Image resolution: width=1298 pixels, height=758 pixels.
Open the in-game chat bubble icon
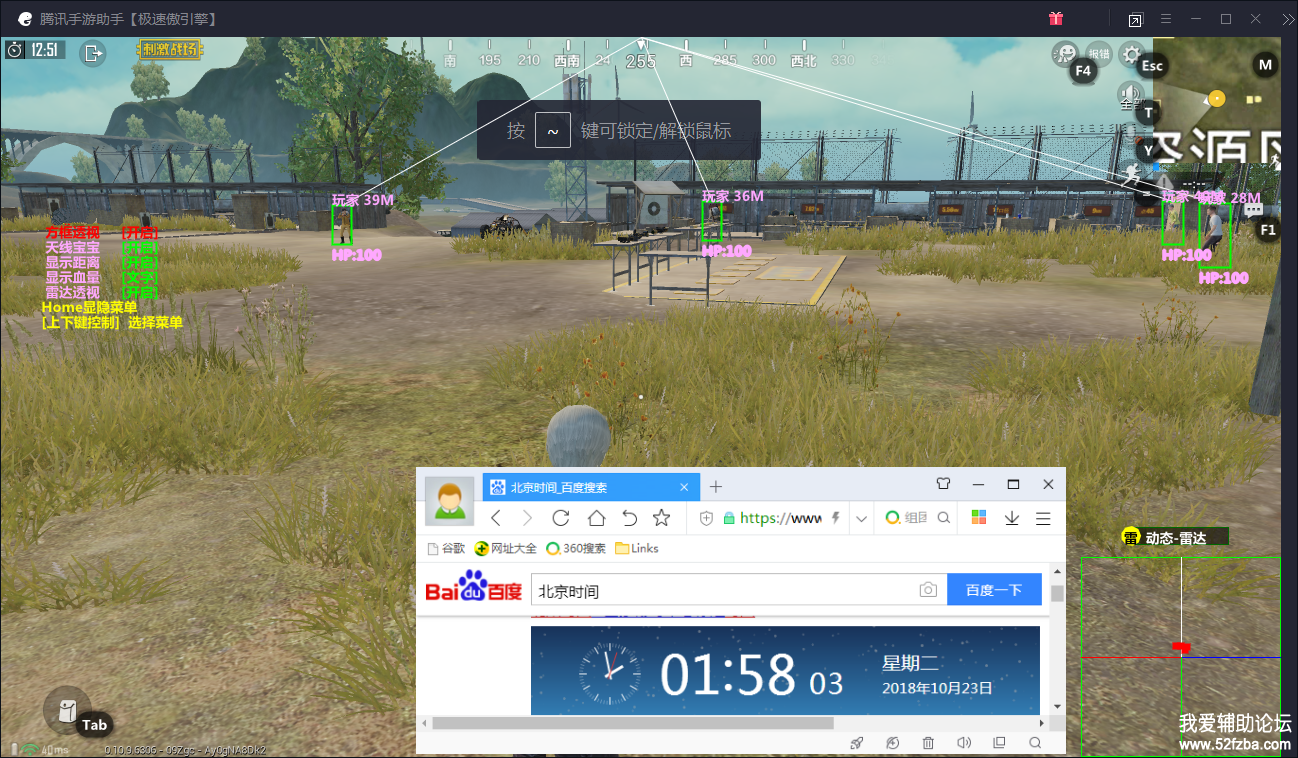pyautogui.click(x=1253, y=211)
